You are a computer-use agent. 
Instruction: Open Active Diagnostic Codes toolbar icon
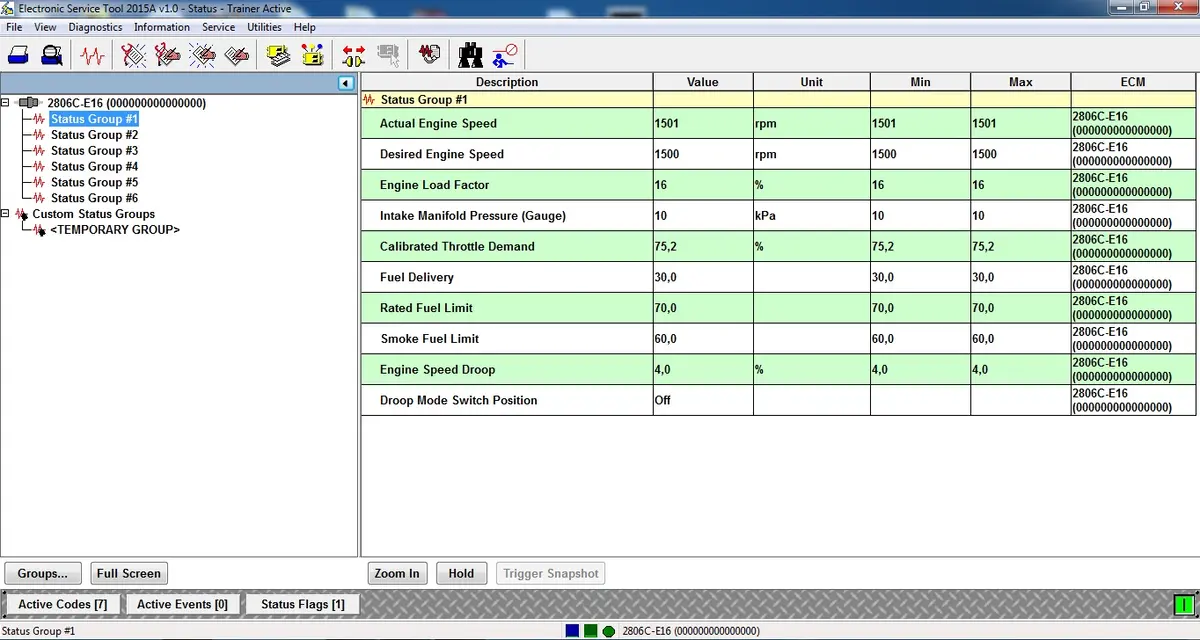point(133,54)
